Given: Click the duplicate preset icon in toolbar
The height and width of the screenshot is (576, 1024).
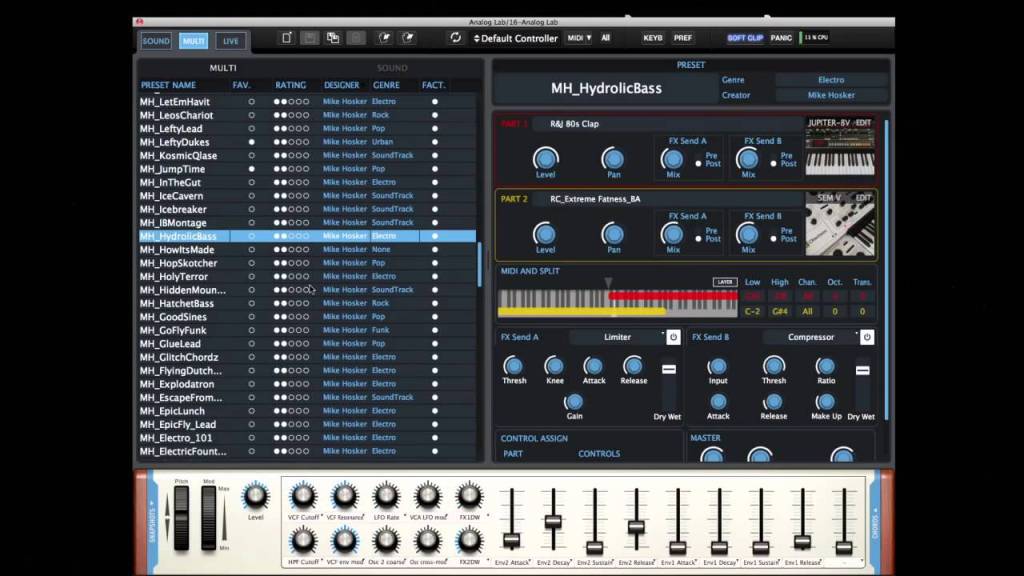Looking at the screenshot, I should click(332, 38).
